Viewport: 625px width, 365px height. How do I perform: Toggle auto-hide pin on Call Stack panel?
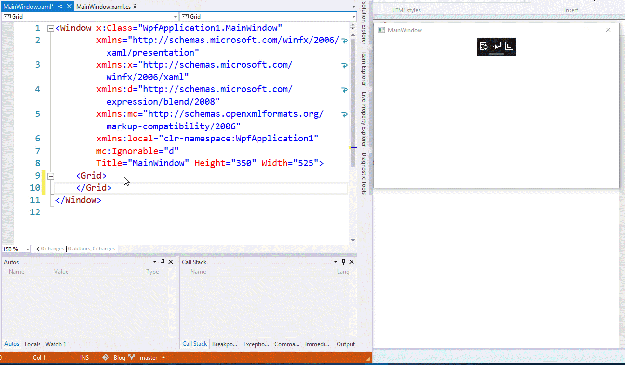click(344, 262)
